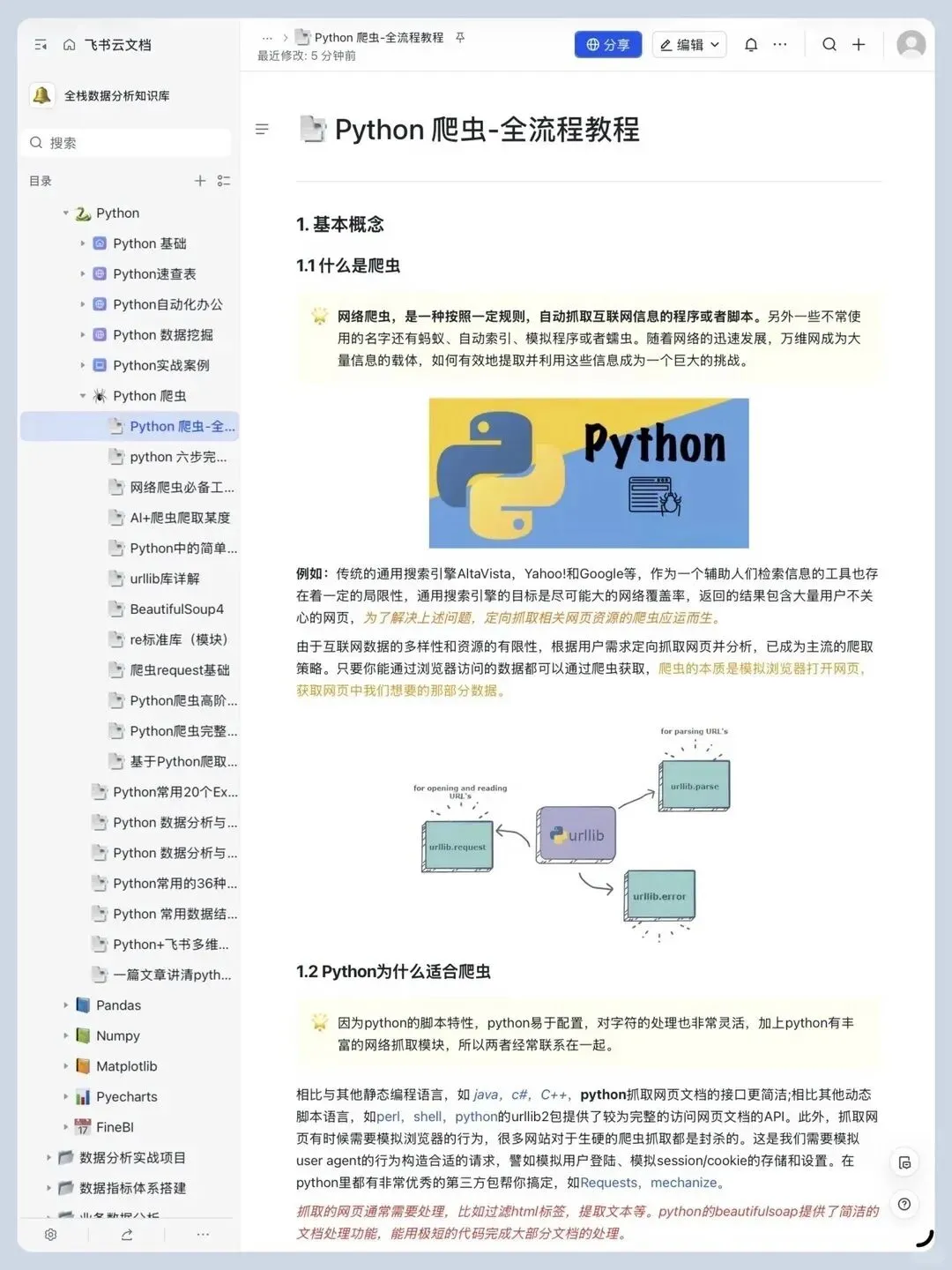Click heading 1.2 Python为什么适合爬虫
Screen dimensions: 952x1270
coord(393,972)
